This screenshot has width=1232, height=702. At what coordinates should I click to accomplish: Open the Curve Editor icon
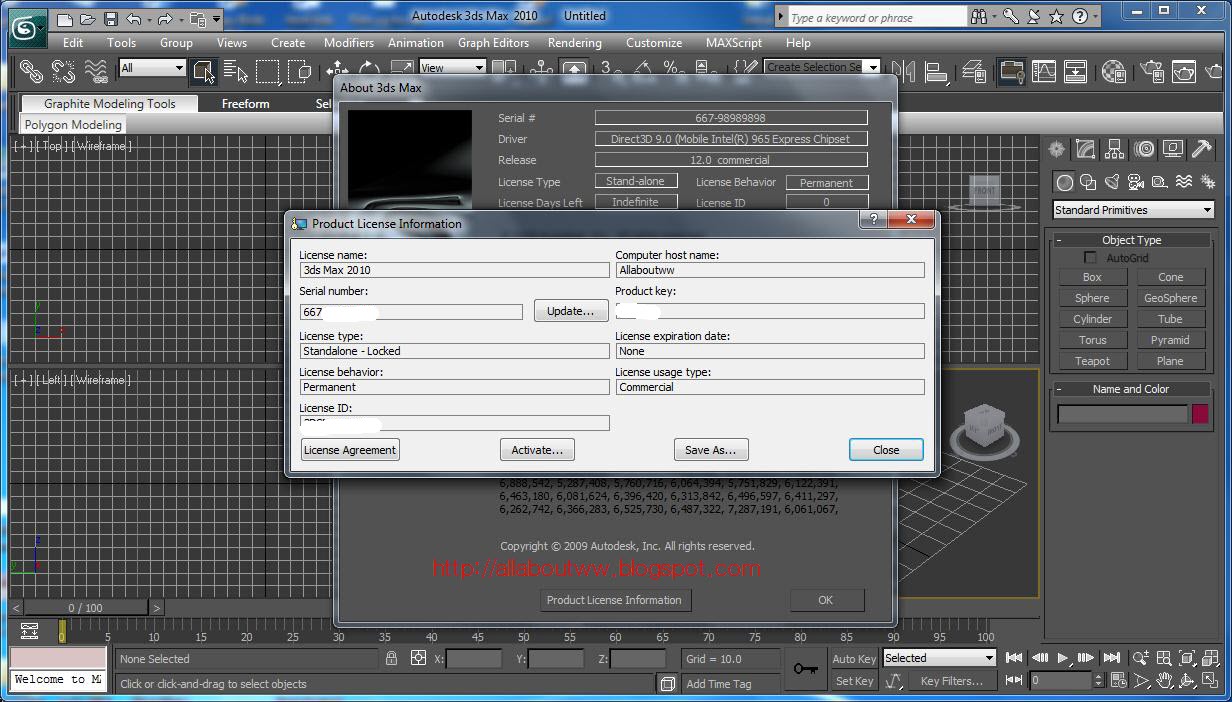coord(1043,71)
